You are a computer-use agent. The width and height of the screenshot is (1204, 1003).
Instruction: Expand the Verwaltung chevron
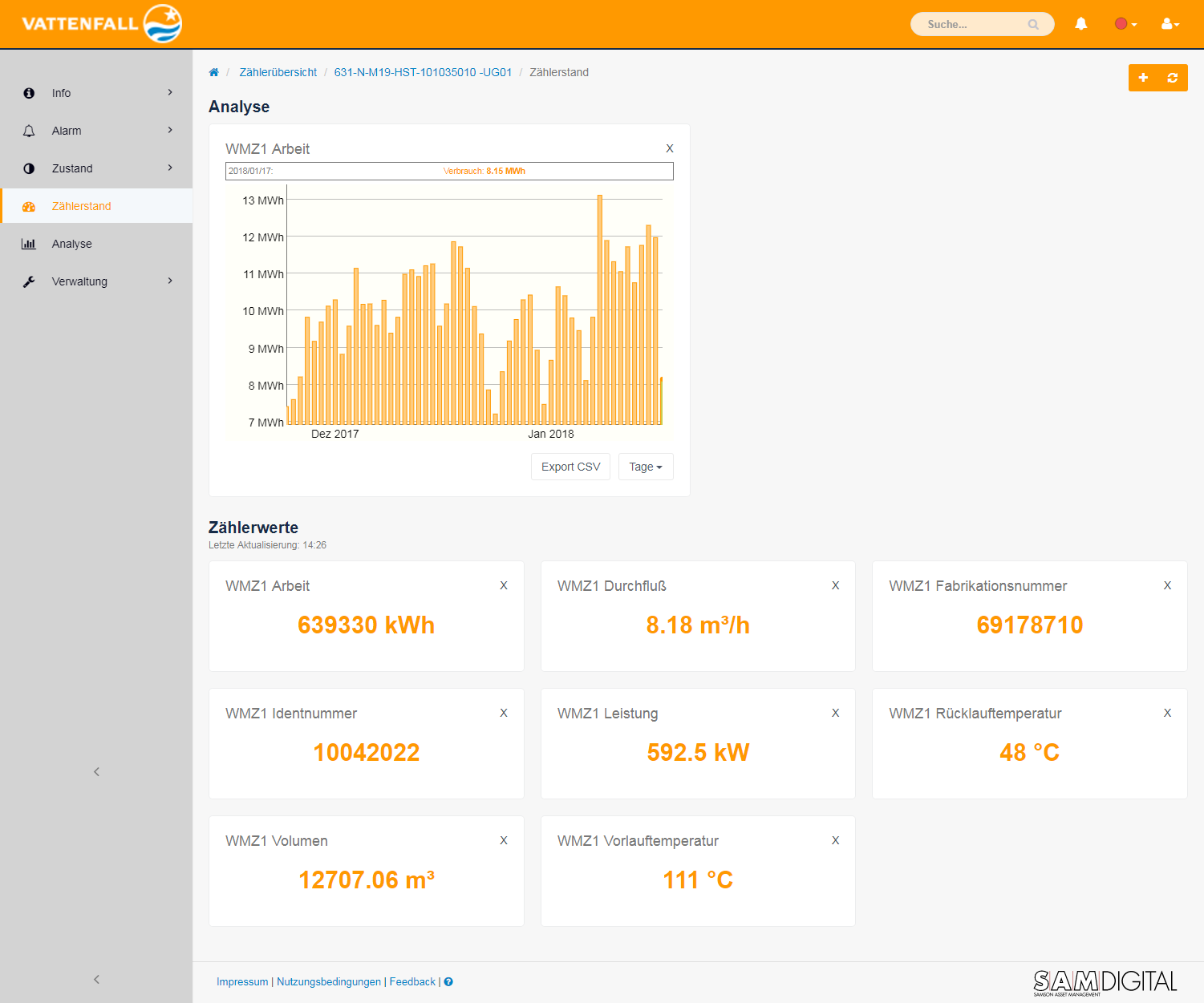pyautogui.click(x=170, y=281)
